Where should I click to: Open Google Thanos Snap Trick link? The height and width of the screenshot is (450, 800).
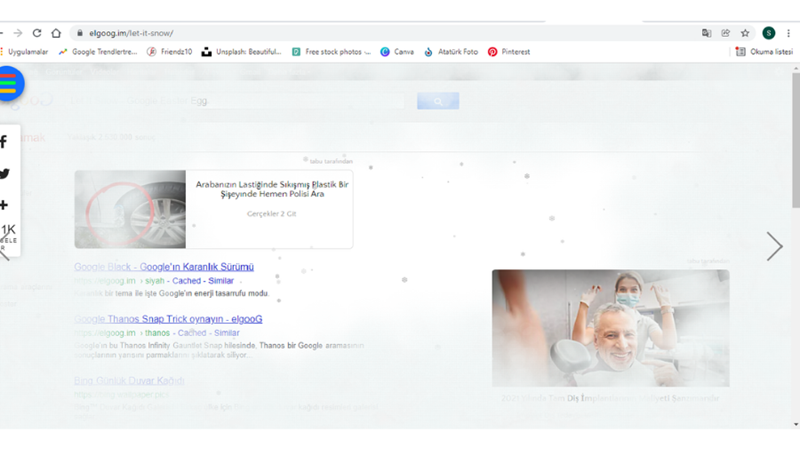pyautogui.click(x=168, y=319)
